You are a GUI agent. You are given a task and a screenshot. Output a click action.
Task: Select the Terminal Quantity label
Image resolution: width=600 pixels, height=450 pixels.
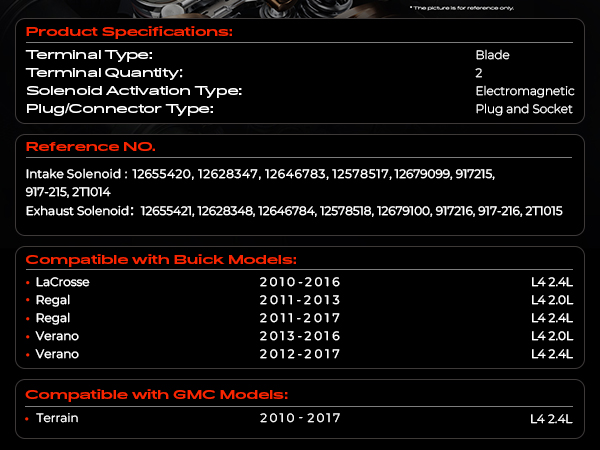click(104, 73)
